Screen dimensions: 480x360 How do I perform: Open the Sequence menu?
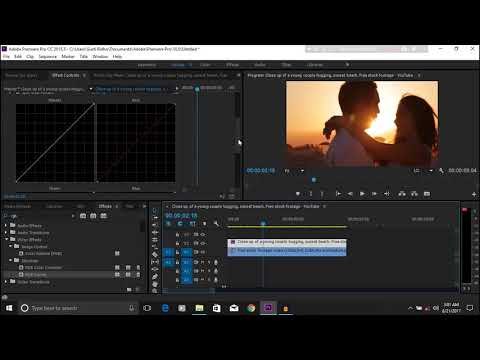[48, 56]
